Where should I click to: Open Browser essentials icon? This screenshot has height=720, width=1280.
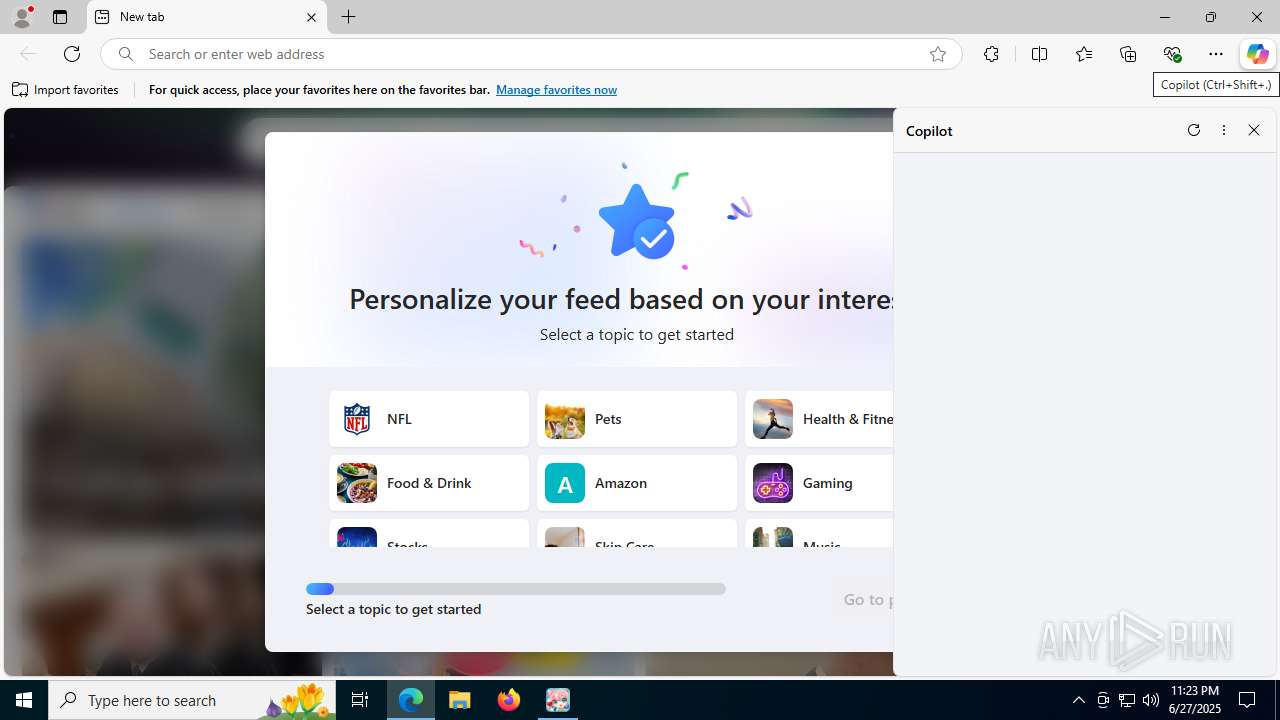pos(1172,54)
